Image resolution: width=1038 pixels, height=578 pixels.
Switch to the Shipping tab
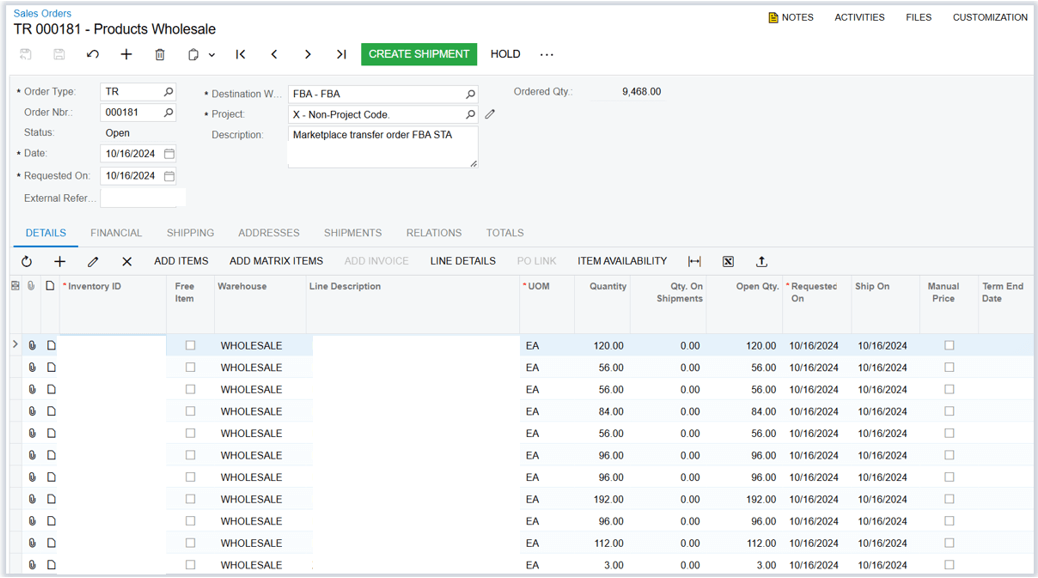click(x=190, y=233)
